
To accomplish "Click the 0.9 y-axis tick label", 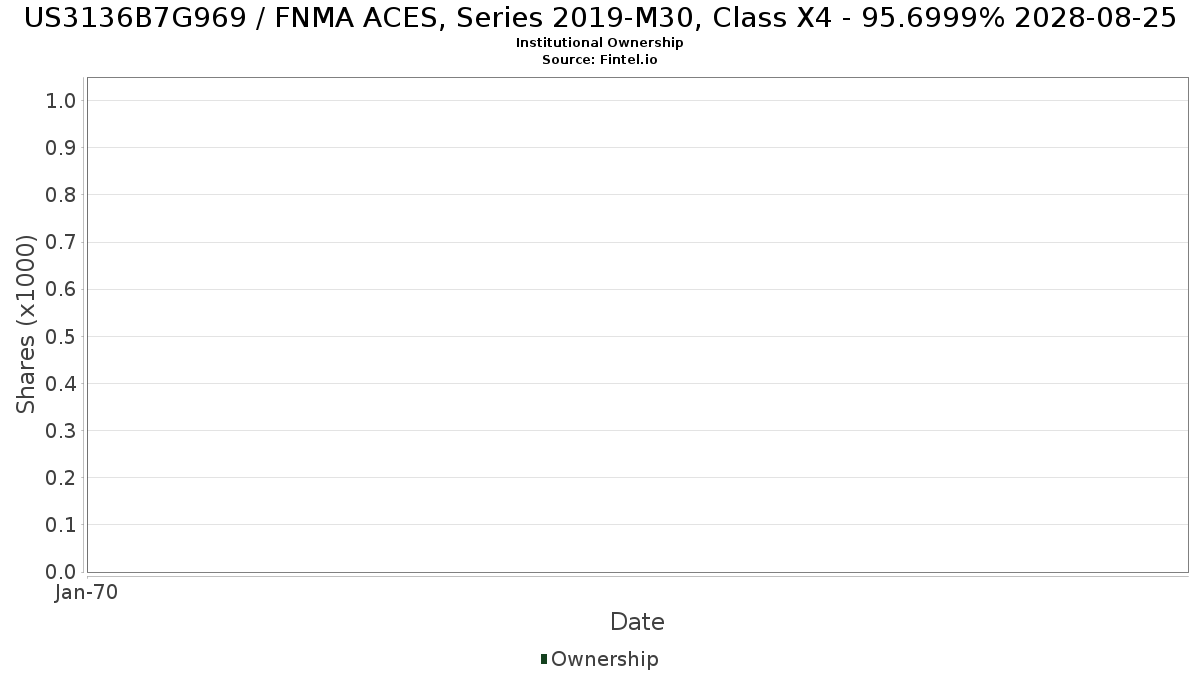I will point(61,147).
